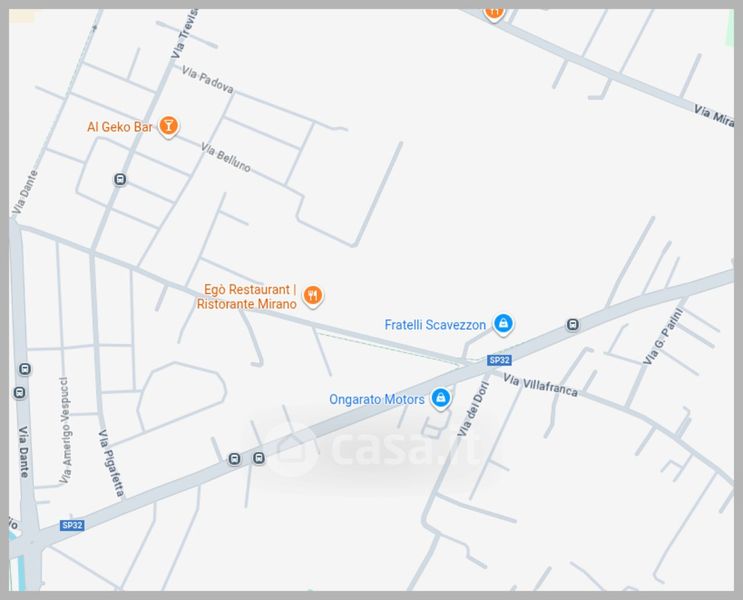
Task: Select the upper bus stop on Via Dante
Action: click(x=25, y=369)
